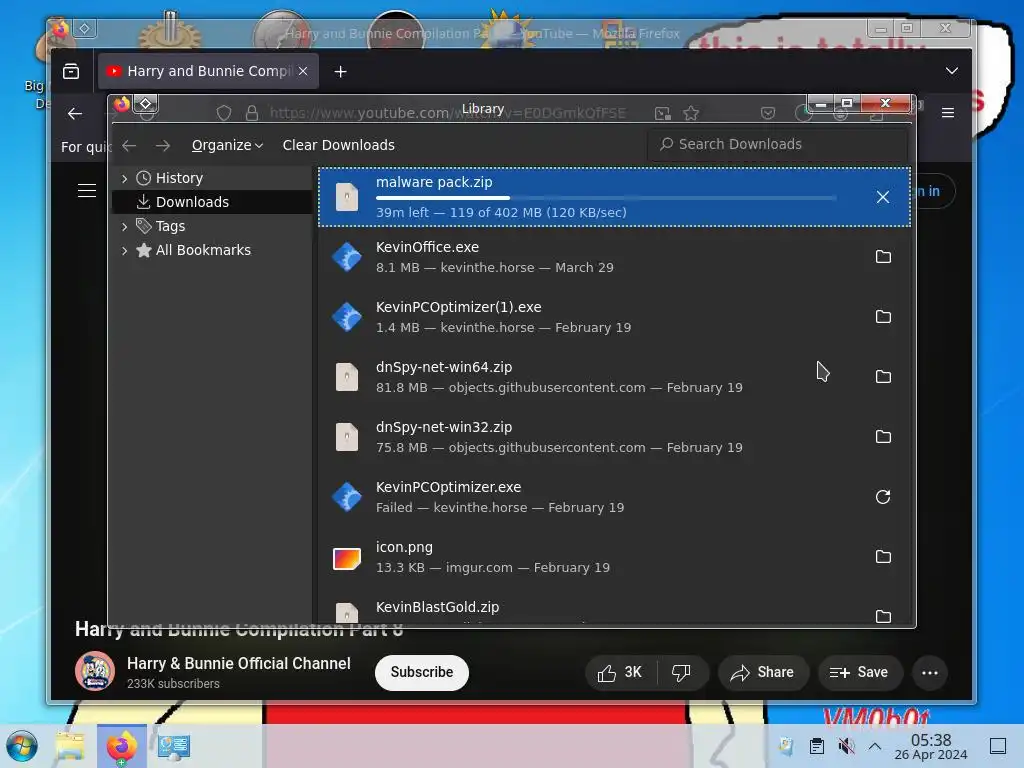The width and height of the screenshot is (1024, 768).
Task: Select History in the sidebar
Action: coord(179,178)
